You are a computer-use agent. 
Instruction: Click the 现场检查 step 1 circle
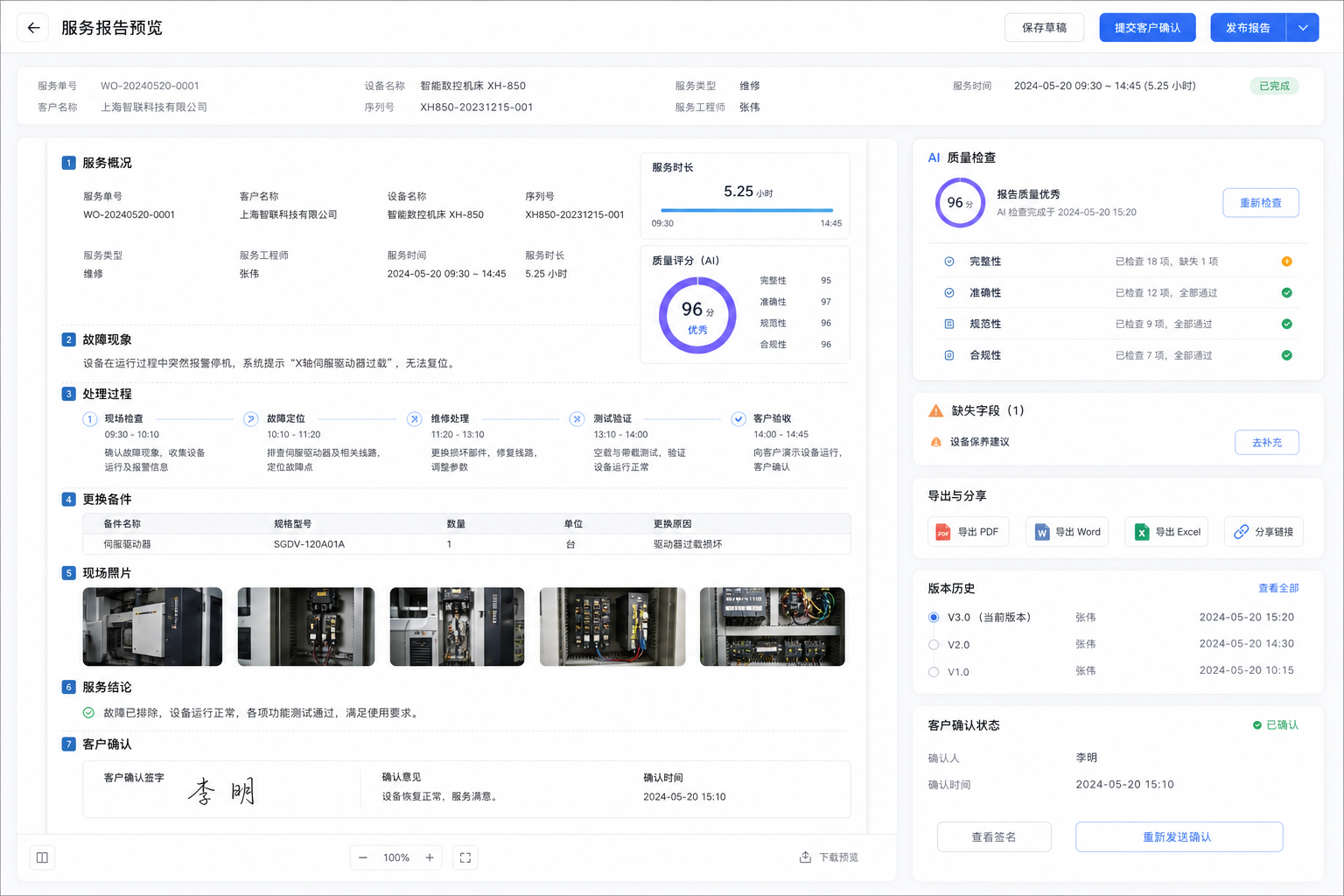pyautogui.click(x=90, y=419)
